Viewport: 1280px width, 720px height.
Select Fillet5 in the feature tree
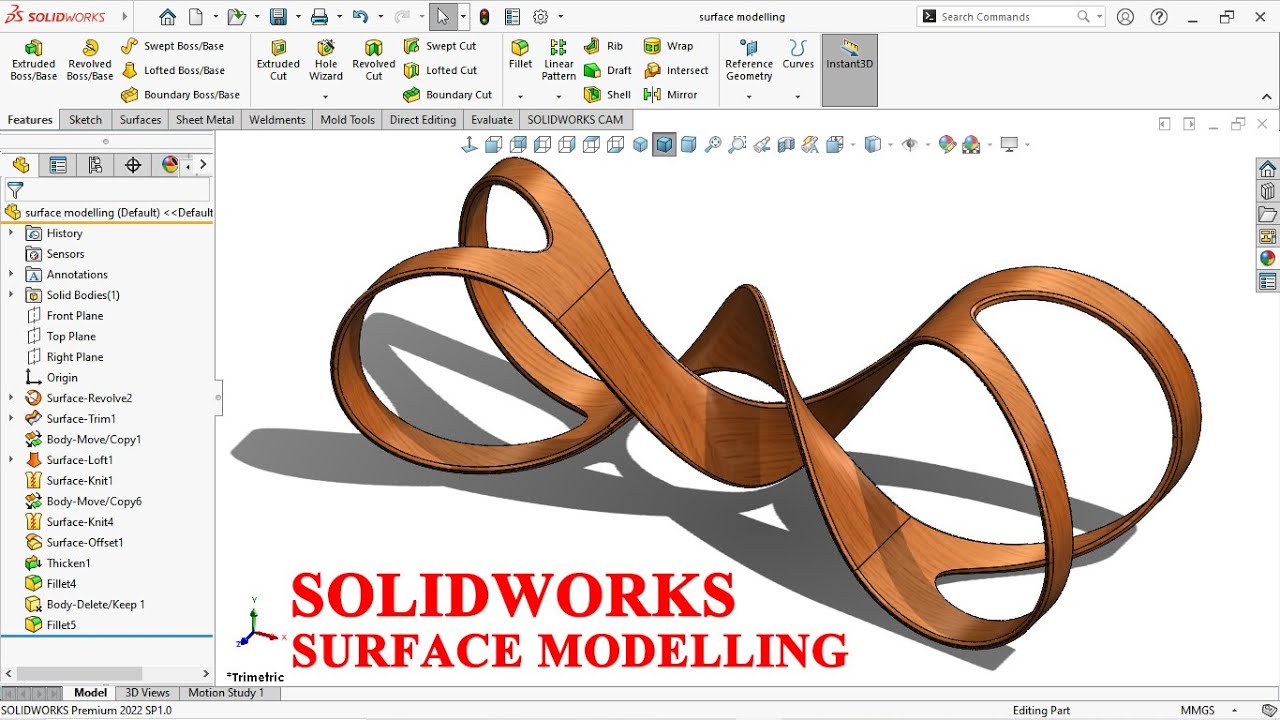pos(50,625)
